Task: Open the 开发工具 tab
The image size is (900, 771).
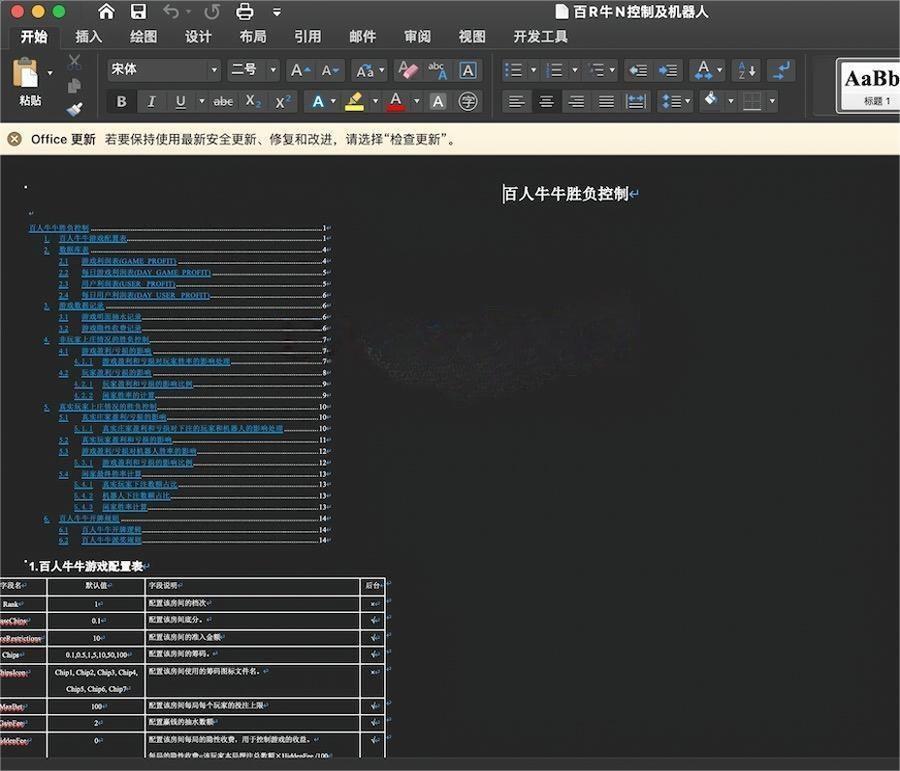Action: click(540, 37)
